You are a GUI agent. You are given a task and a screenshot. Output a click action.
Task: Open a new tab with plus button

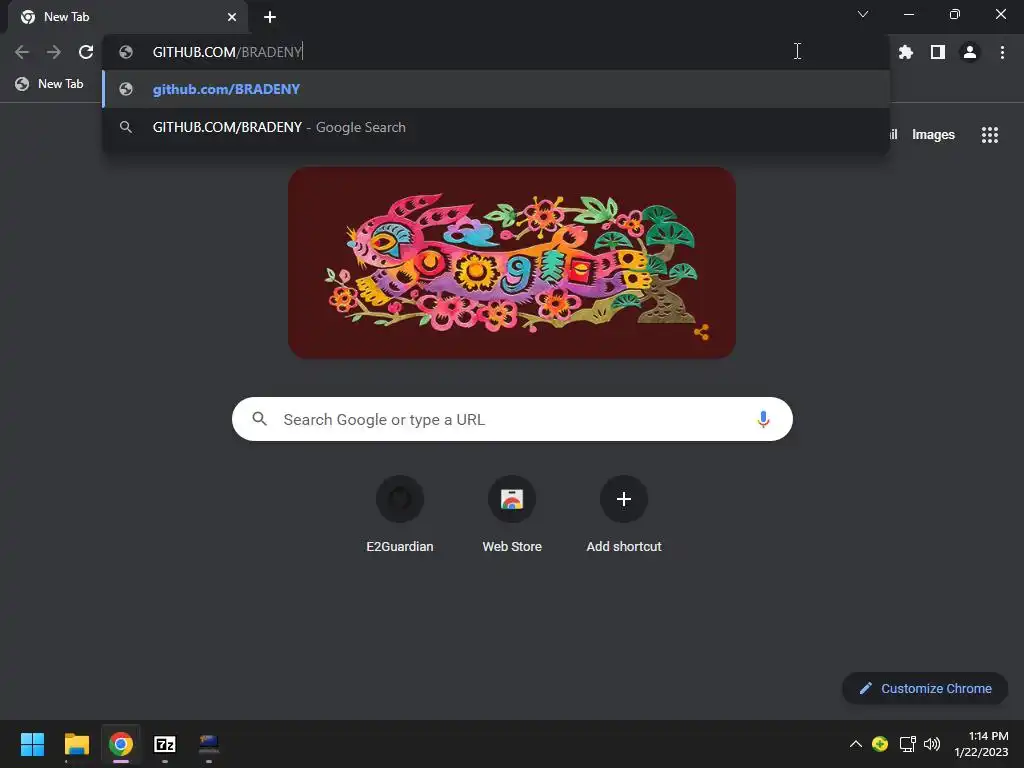(270, 17)
